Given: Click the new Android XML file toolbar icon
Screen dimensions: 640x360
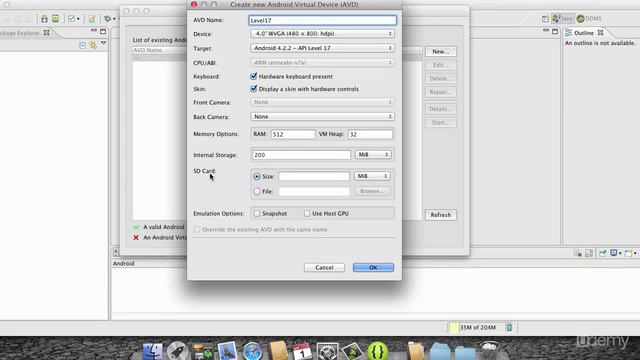Looking at the screenshot, I should click(92, 19).
